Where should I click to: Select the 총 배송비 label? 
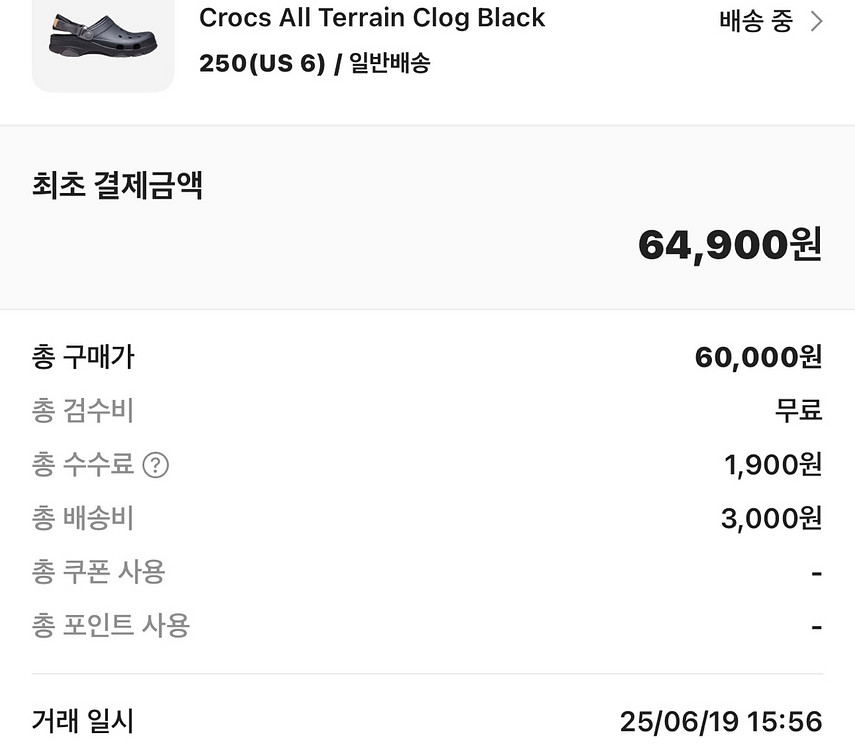tap(83, 518)
